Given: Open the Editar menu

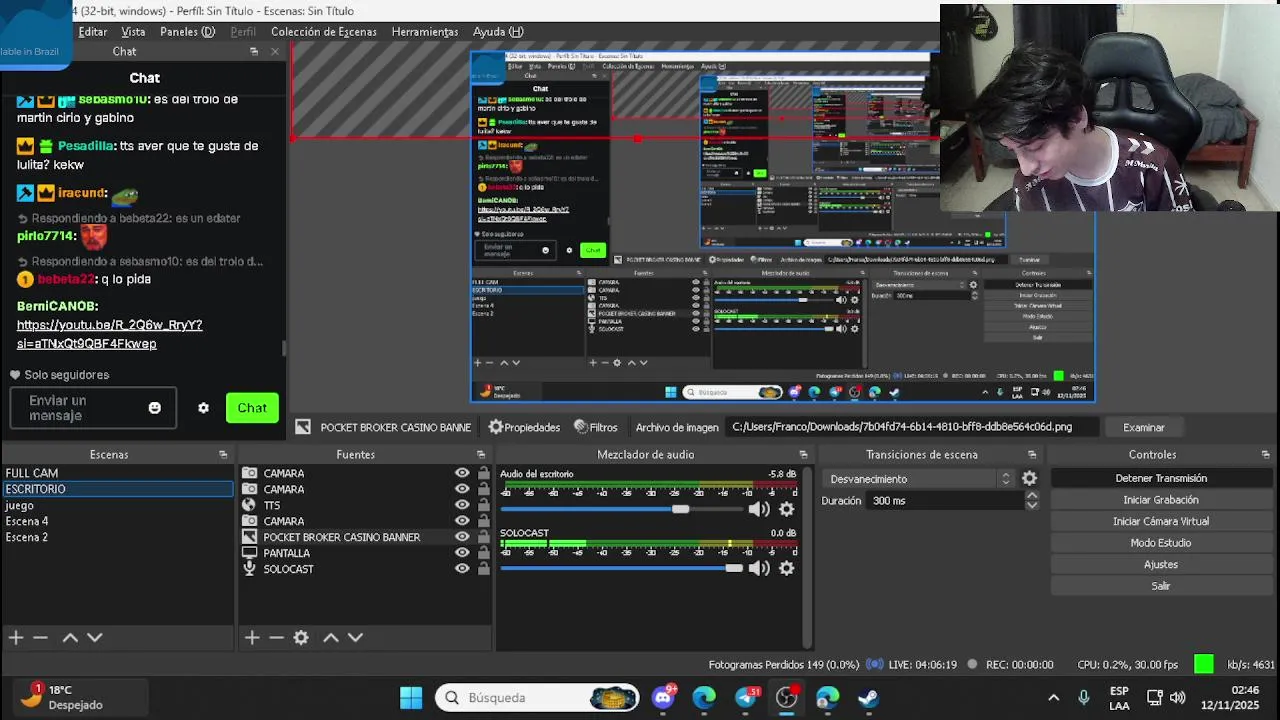Looking at the screenshot, I should point(92,31).
